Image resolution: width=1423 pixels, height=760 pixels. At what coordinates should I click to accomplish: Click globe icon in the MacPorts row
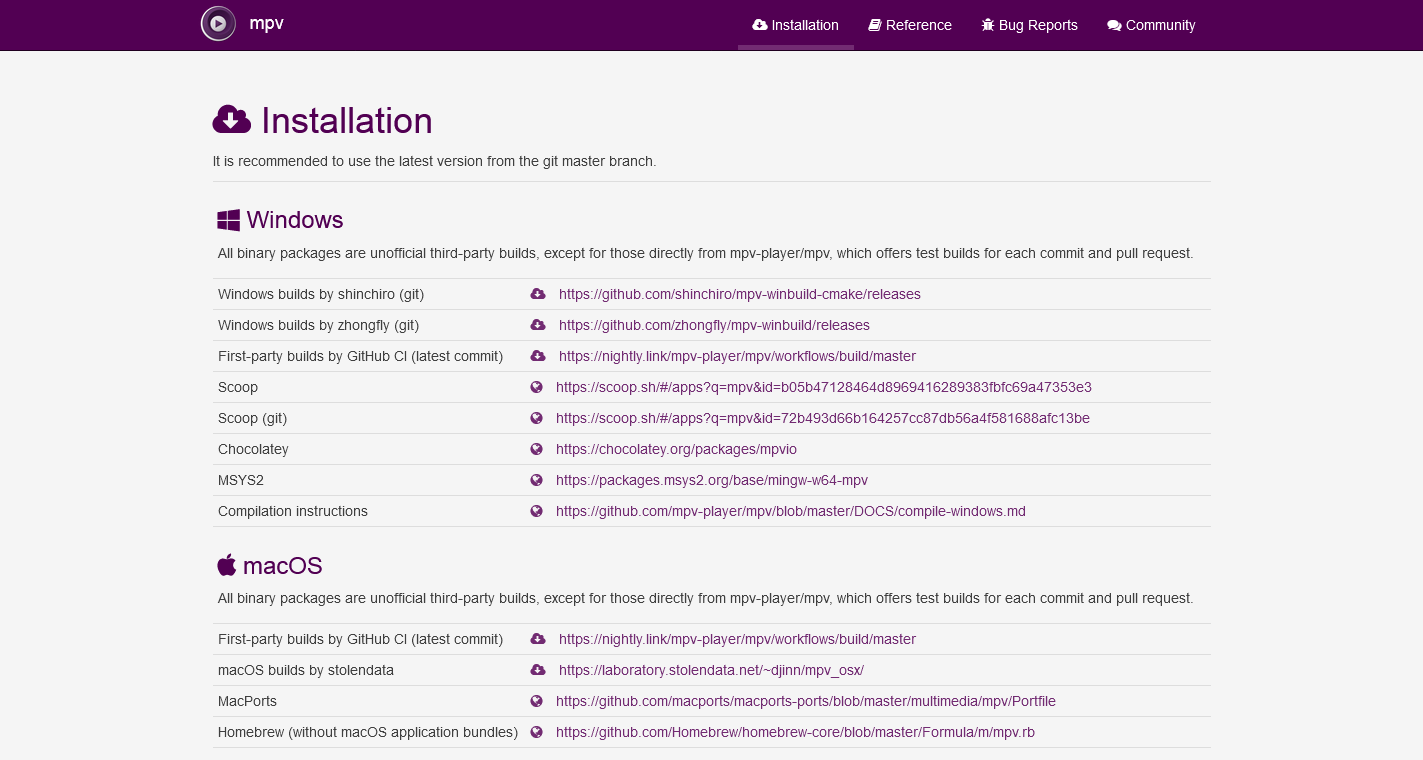(x=536, y=701)
